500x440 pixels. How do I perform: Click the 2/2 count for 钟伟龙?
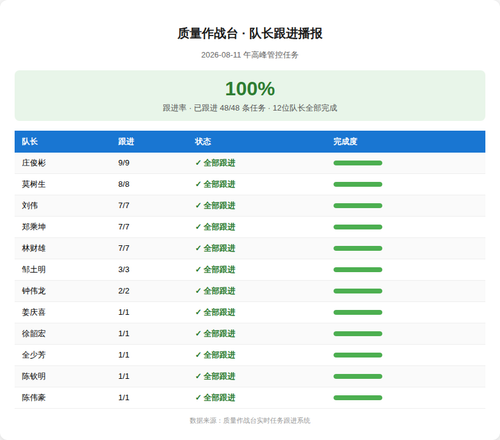[124, 291]
